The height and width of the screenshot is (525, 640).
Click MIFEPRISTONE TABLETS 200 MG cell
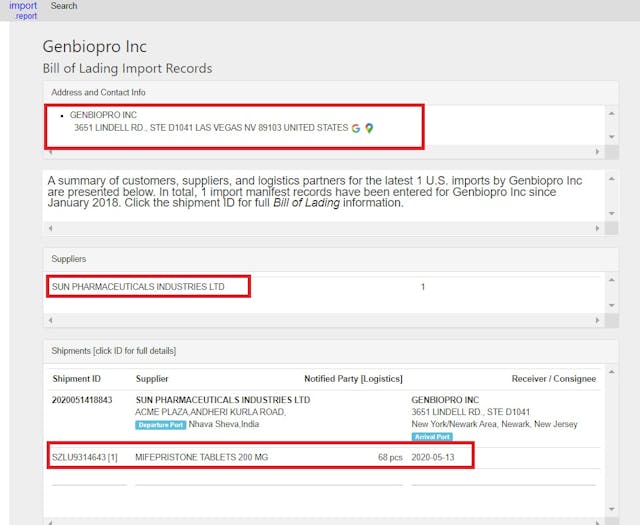coord(202,457)
